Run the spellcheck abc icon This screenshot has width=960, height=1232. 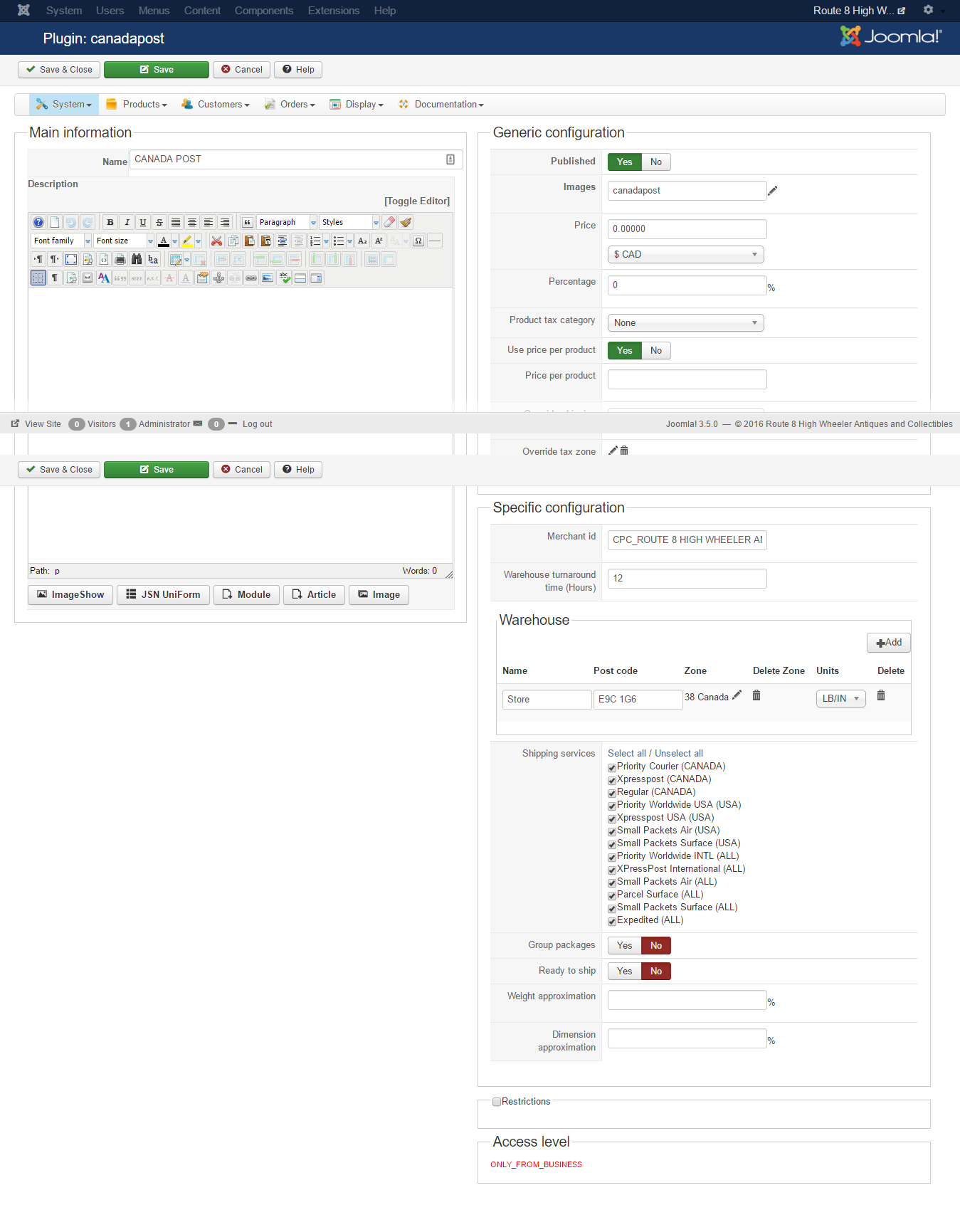coord(284,278)
